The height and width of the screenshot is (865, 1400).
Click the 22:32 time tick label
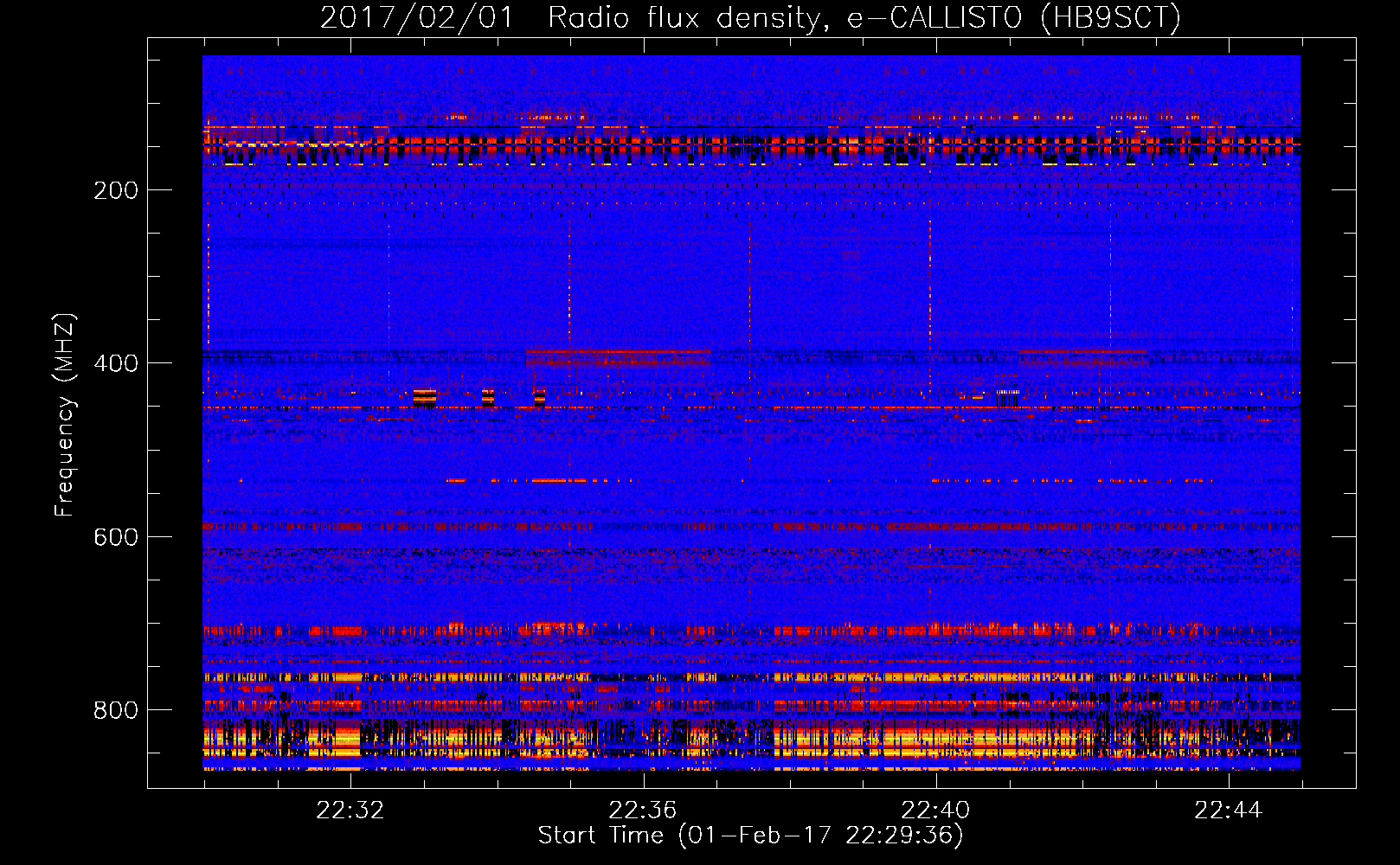[x=350, y=811]
